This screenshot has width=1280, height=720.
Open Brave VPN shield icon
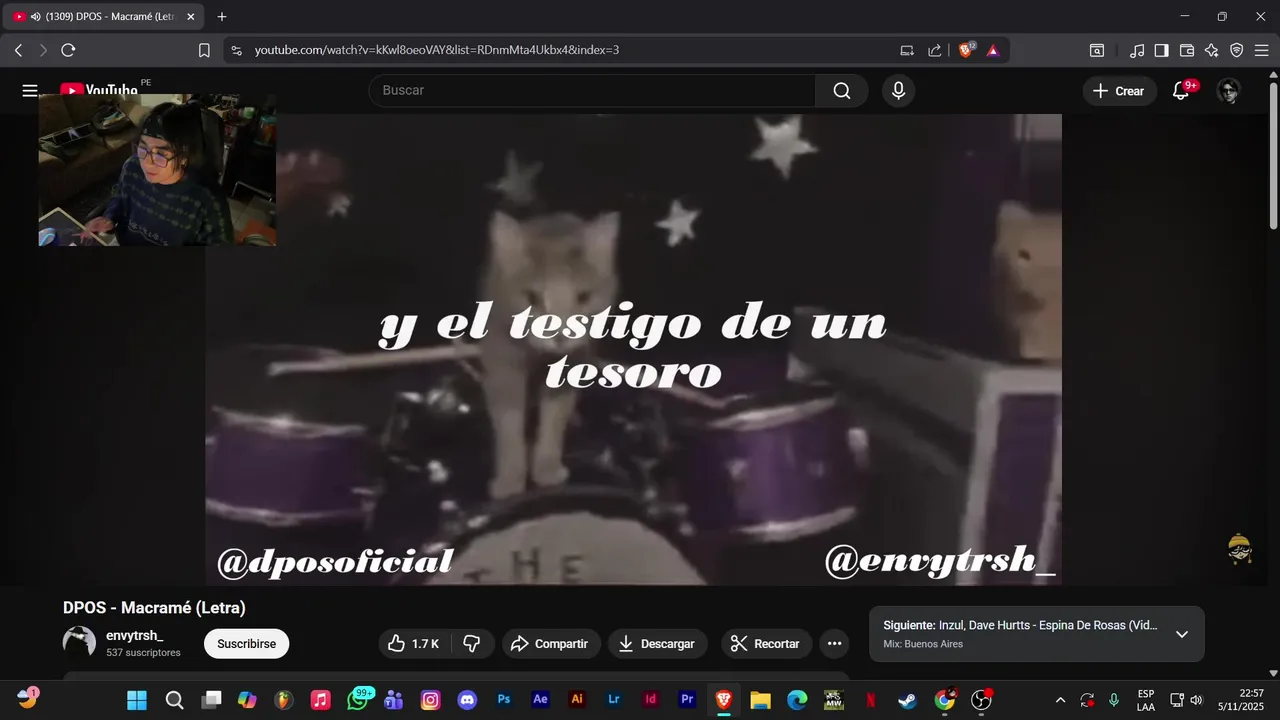click(x=1237, y=50)
